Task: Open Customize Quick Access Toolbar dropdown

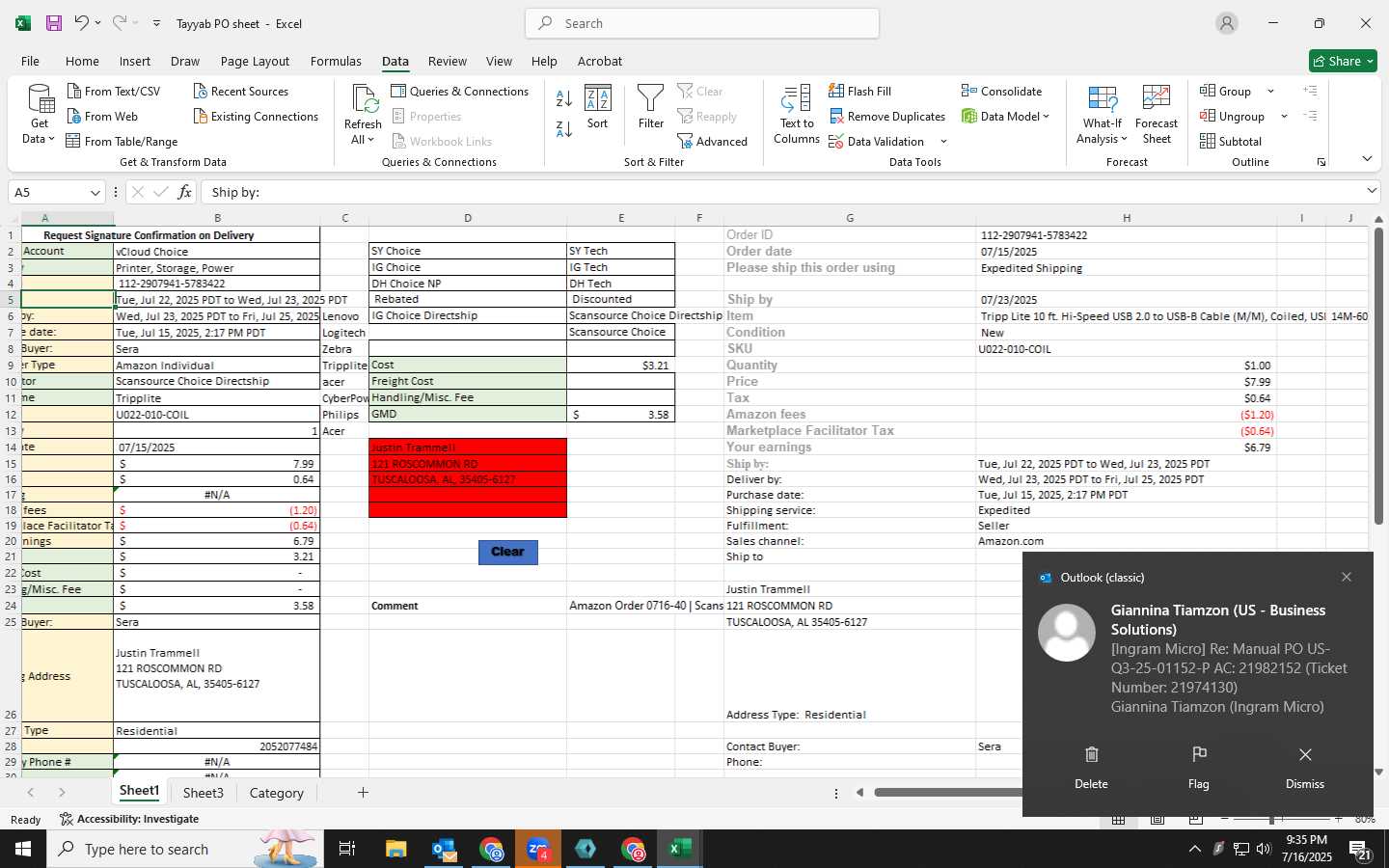Action: tap(156, 23)
